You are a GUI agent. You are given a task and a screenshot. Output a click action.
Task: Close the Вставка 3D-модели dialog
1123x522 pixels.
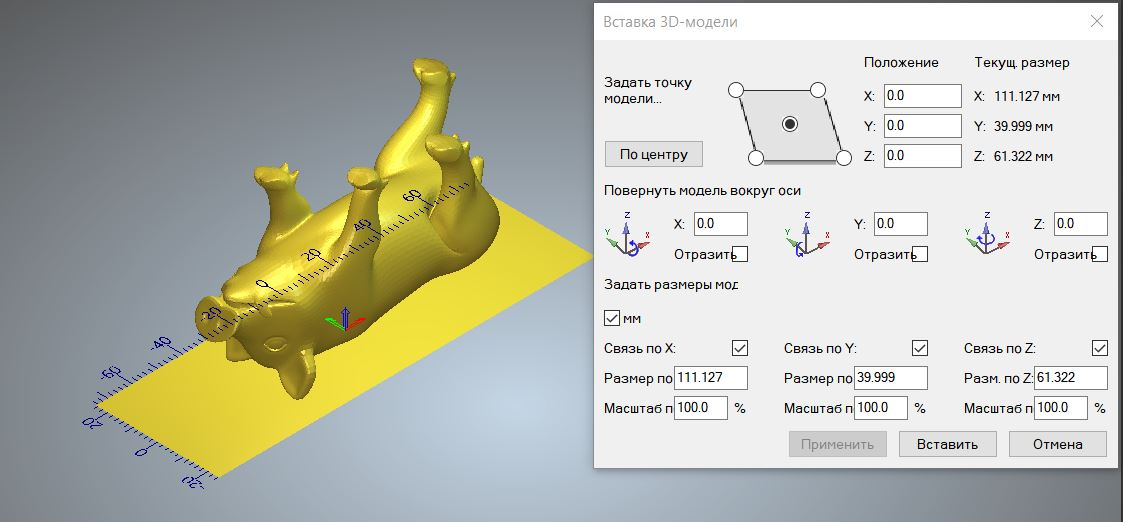(1097, 21)
